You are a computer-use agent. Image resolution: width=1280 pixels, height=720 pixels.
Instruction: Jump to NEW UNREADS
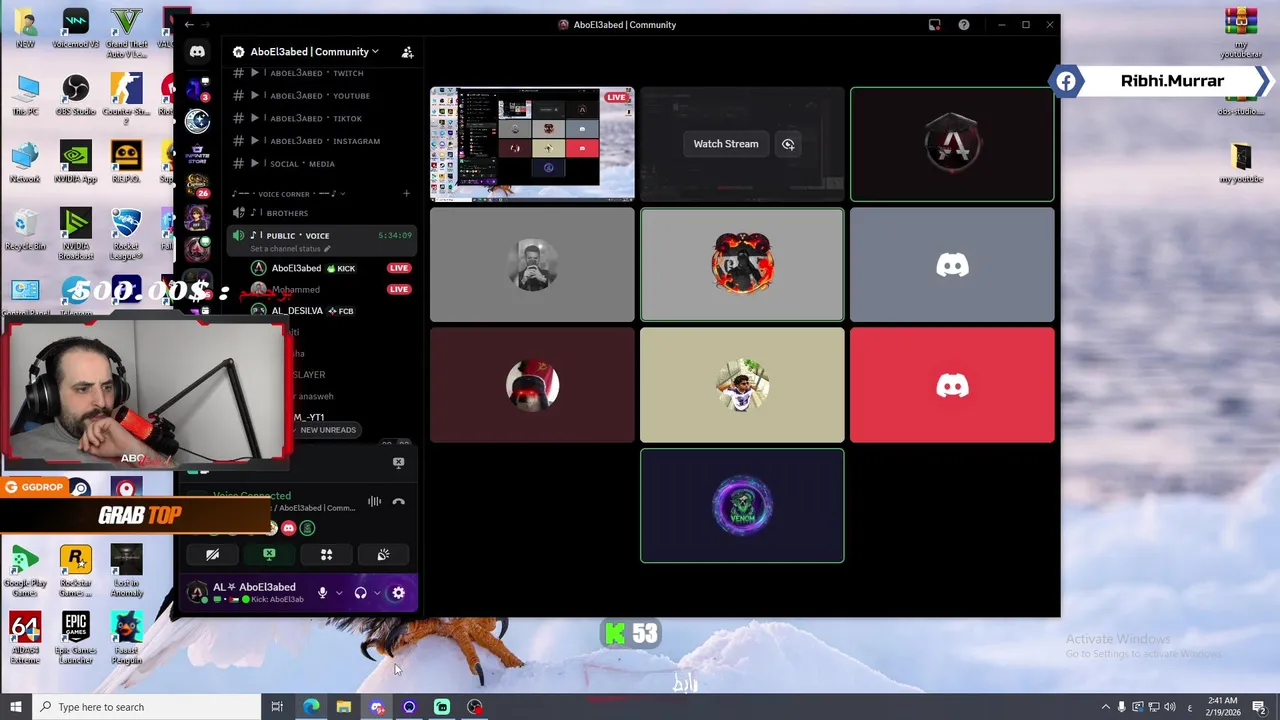[328, 430]
